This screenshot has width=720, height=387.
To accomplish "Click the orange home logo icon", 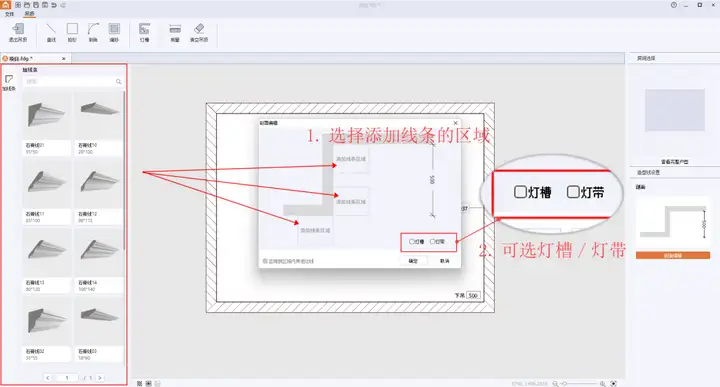I will [5, 5].
